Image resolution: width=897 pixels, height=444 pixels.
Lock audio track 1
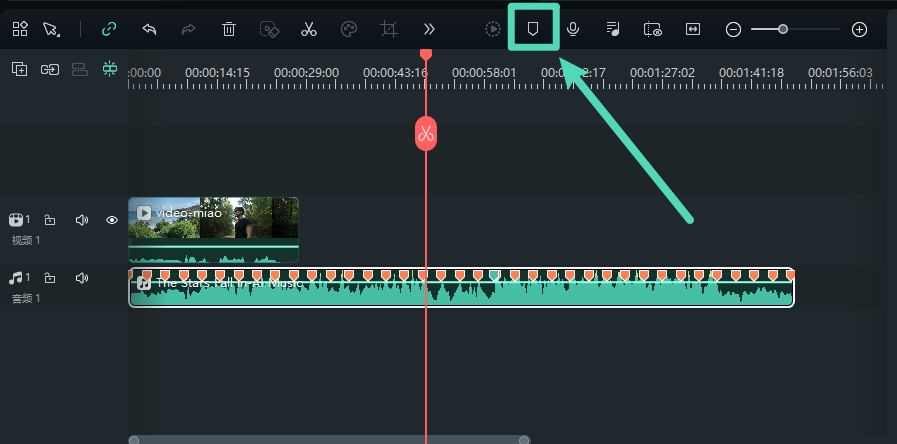tap(50, 279)
